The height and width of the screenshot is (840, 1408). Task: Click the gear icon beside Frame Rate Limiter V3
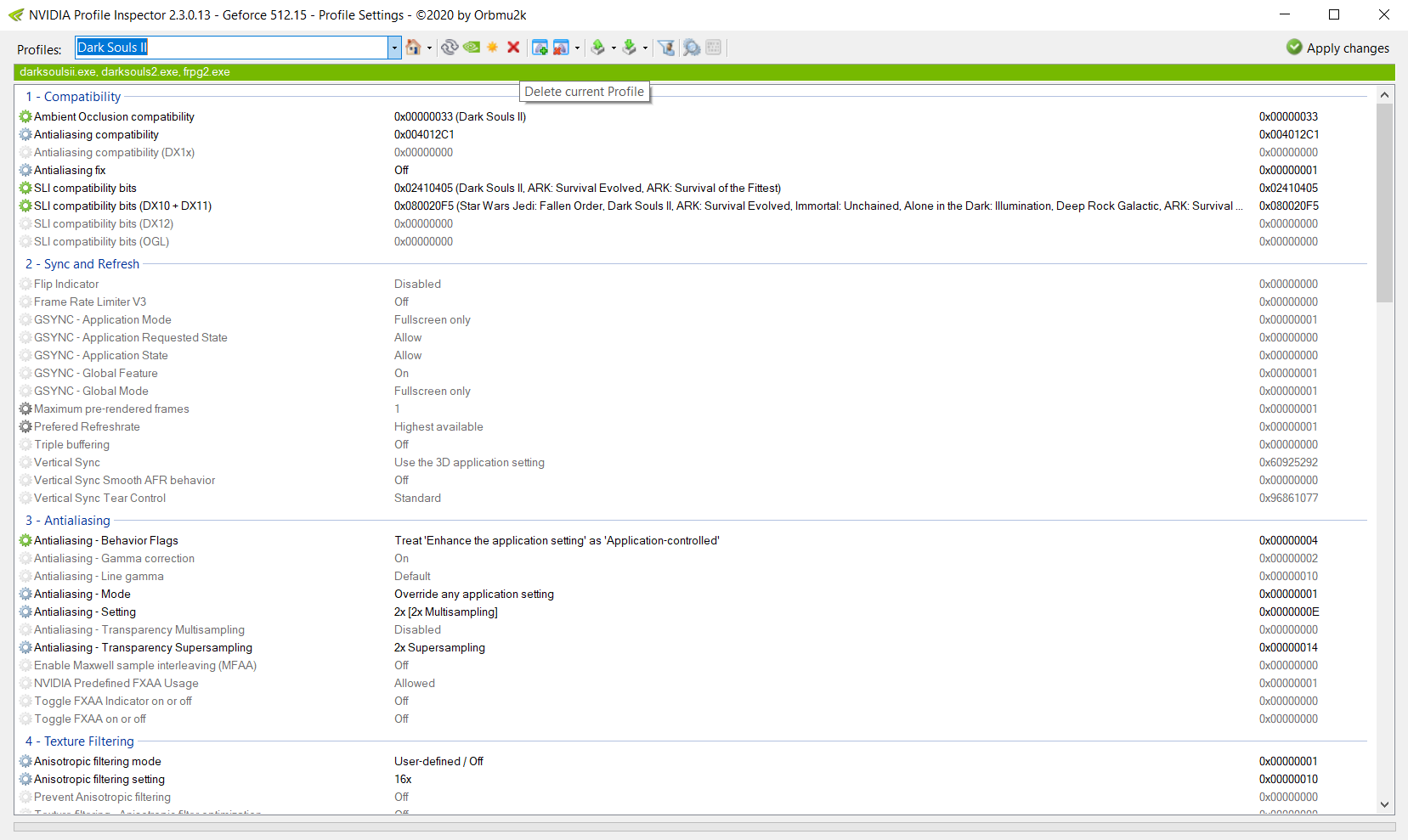coord(25,302)
